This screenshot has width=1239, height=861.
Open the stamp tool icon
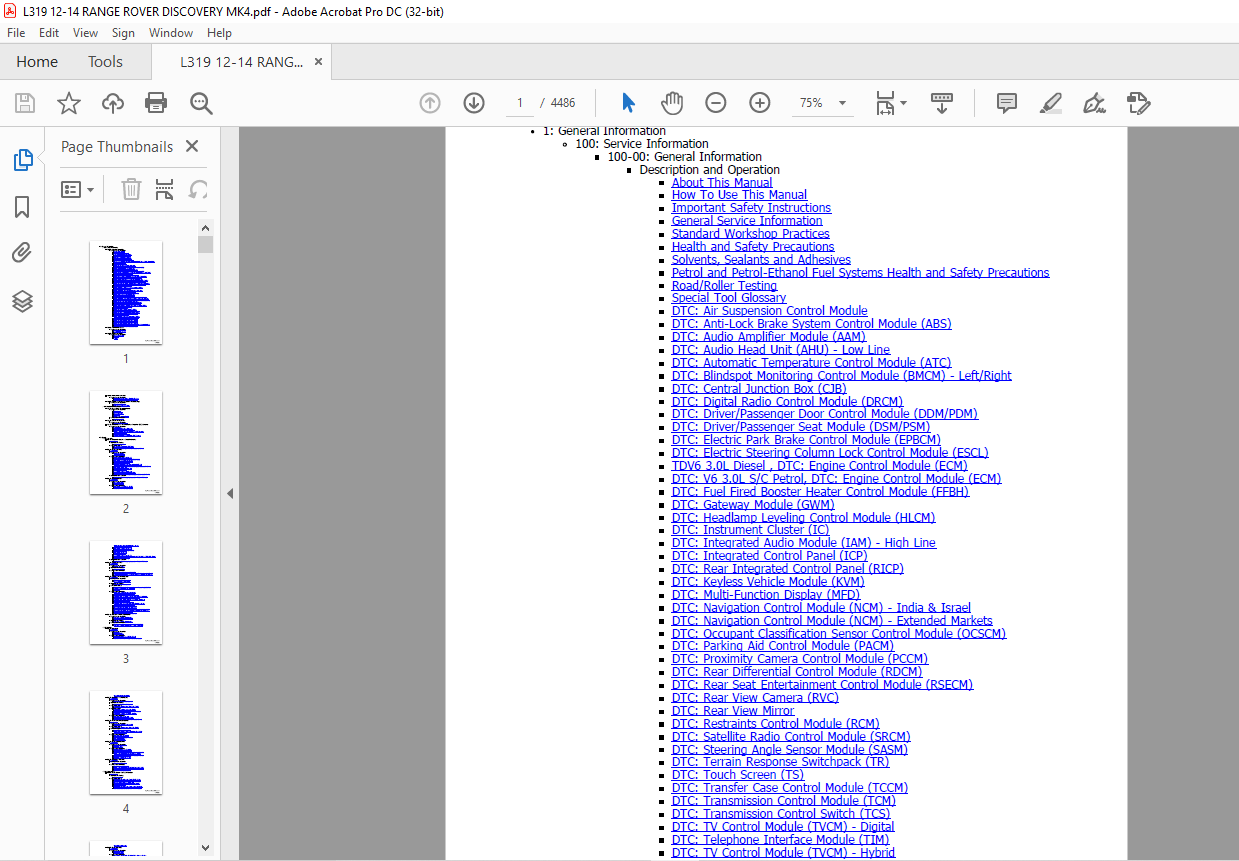[x=1138, y=103]
